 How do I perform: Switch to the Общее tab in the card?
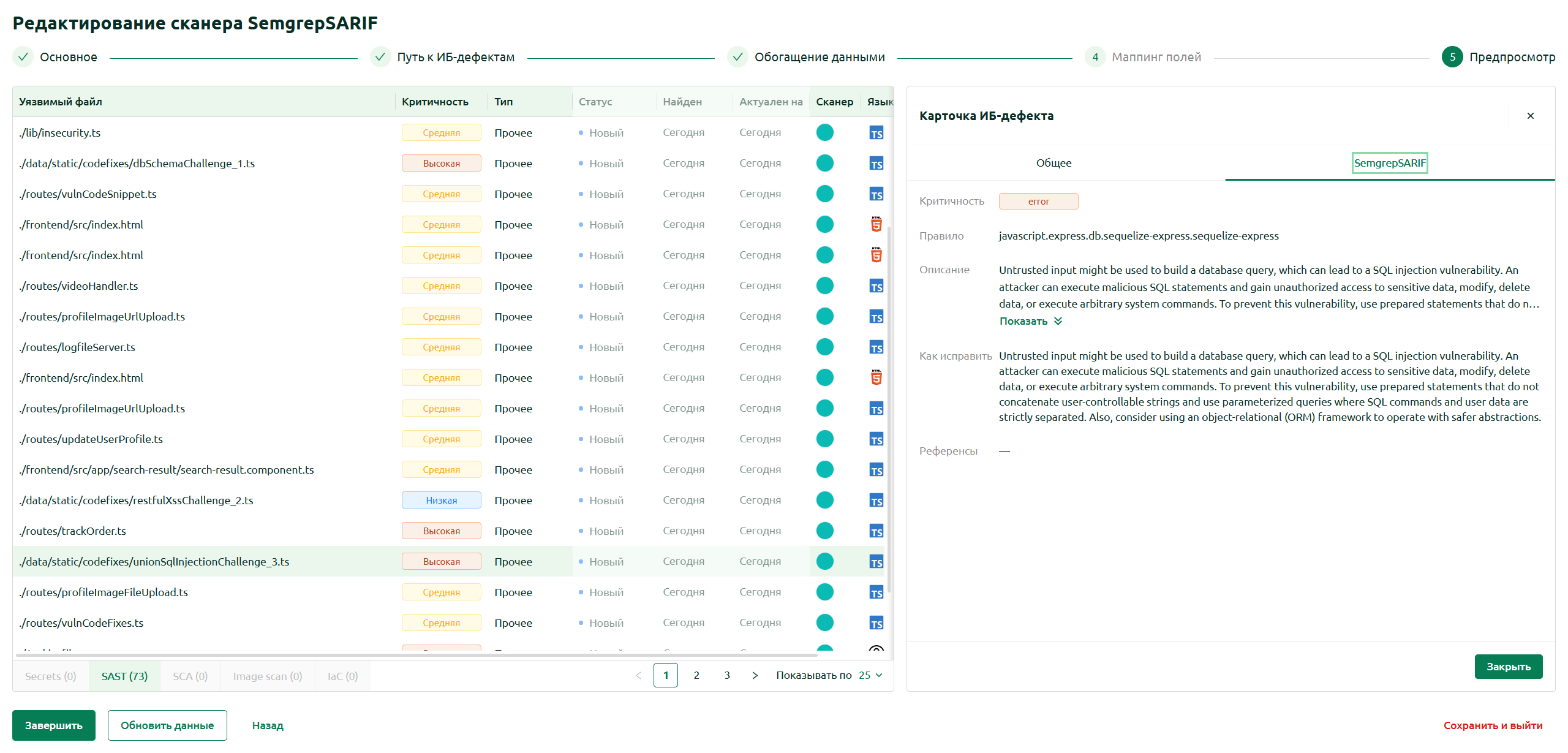pos(1053,163)
